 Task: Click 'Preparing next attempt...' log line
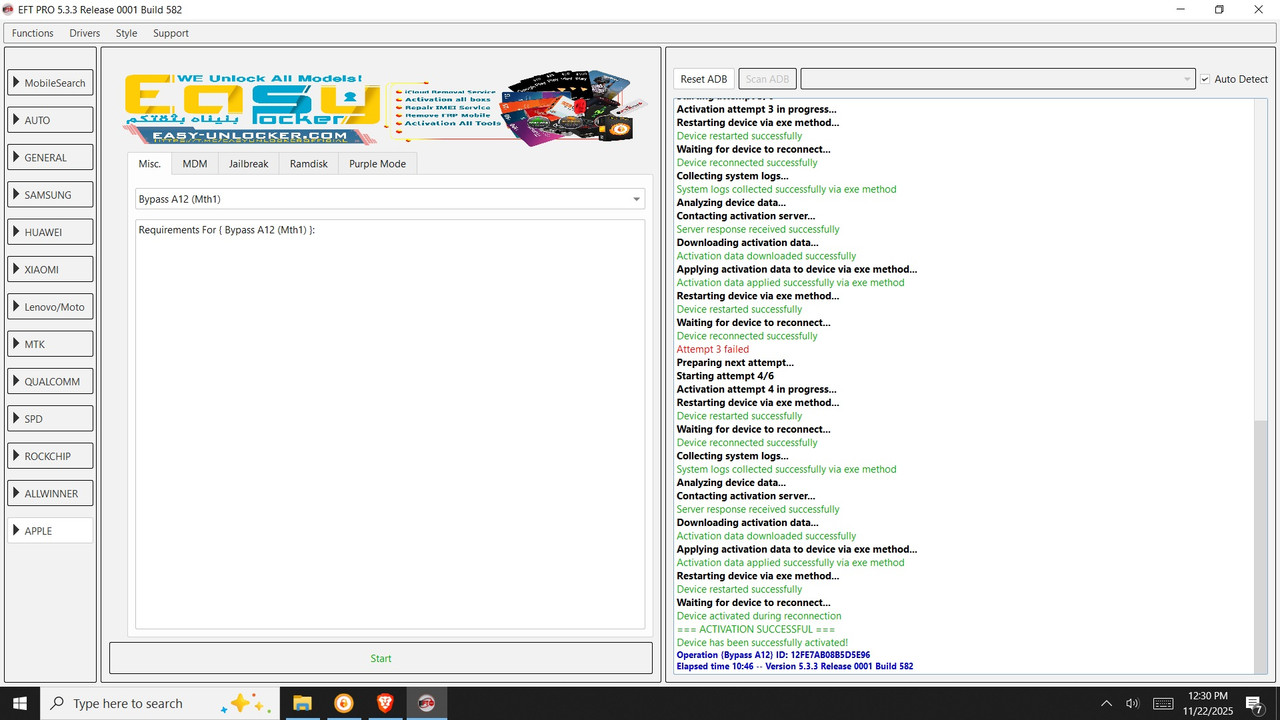tap(735, 362)
